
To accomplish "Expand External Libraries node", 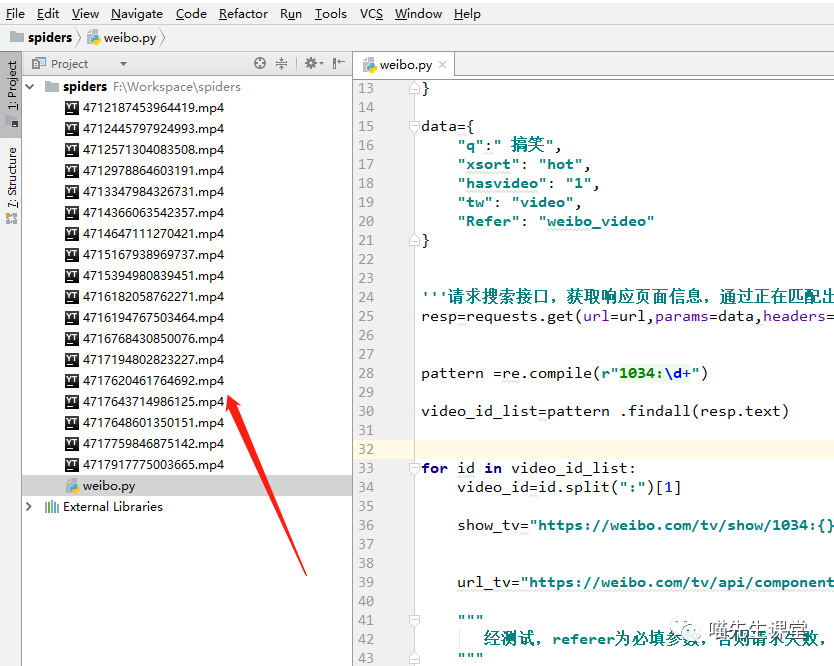I will [x=29, y=506].
